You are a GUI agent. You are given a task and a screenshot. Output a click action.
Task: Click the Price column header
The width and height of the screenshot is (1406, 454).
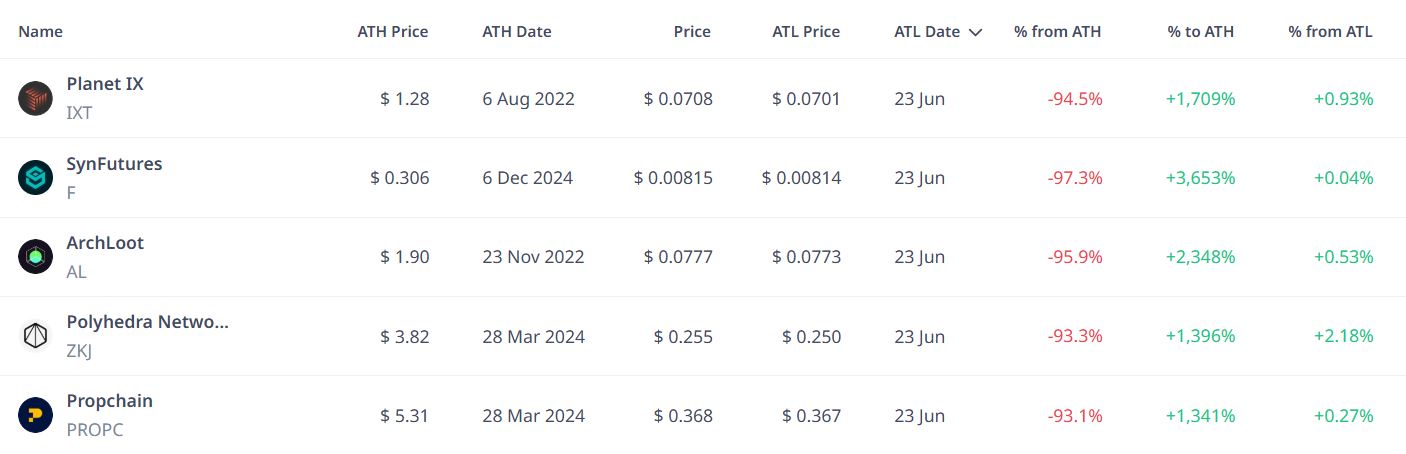coord(692,31)
